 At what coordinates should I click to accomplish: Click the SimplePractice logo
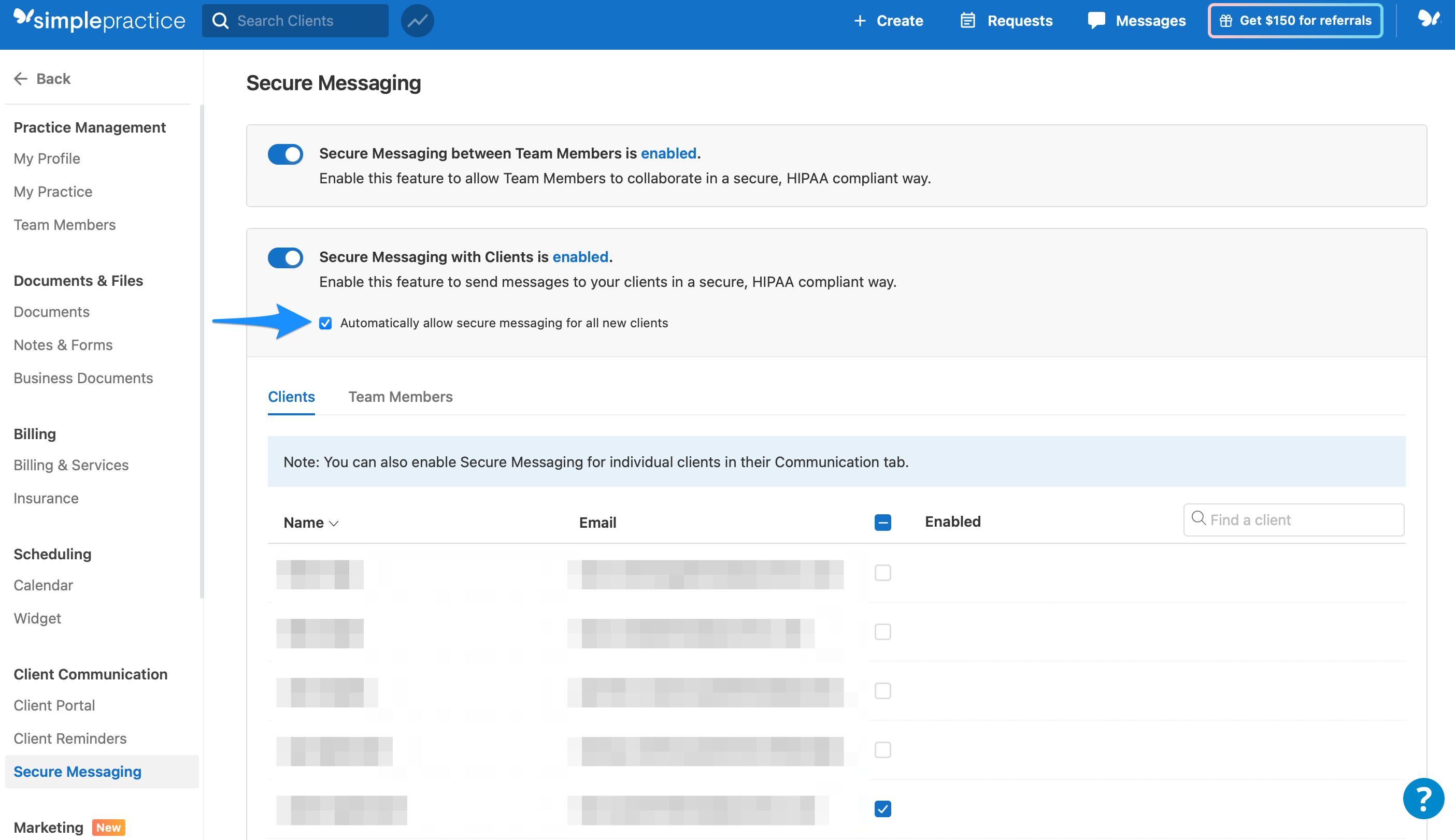pos(98,20)
